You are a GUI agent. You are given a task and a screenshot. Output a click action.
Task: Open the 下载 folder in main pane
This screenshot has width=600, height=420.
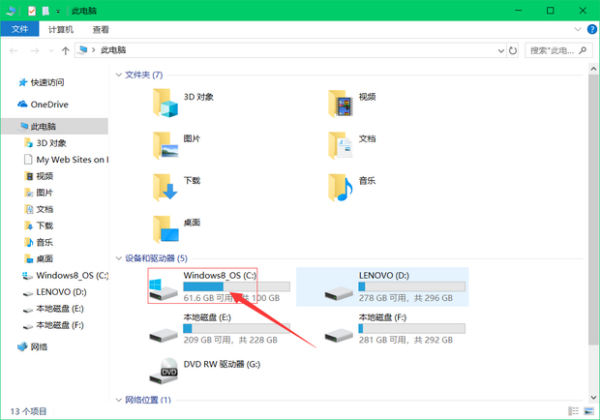165,185
